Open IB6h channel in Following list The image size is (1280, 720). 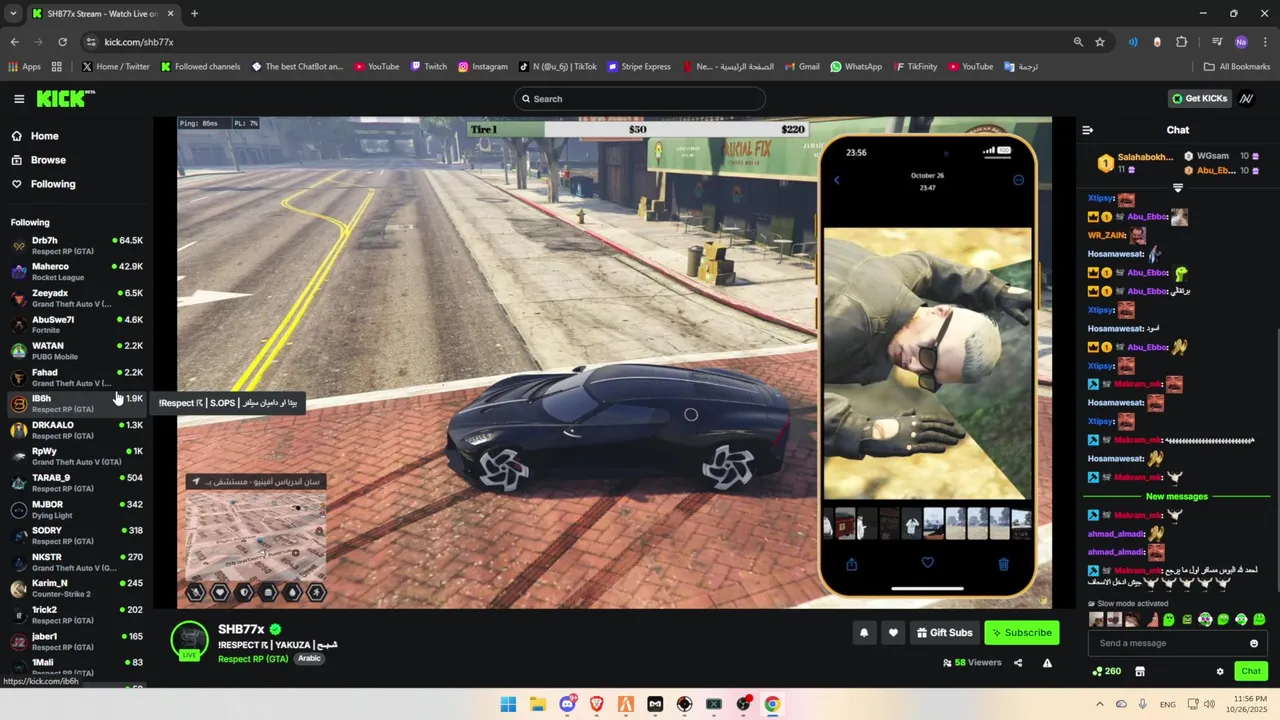pos(77,403)
